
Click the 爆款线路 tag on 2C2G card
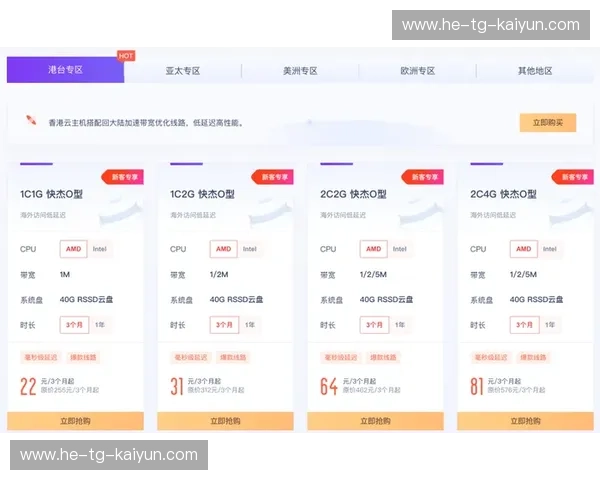[383, 358]
